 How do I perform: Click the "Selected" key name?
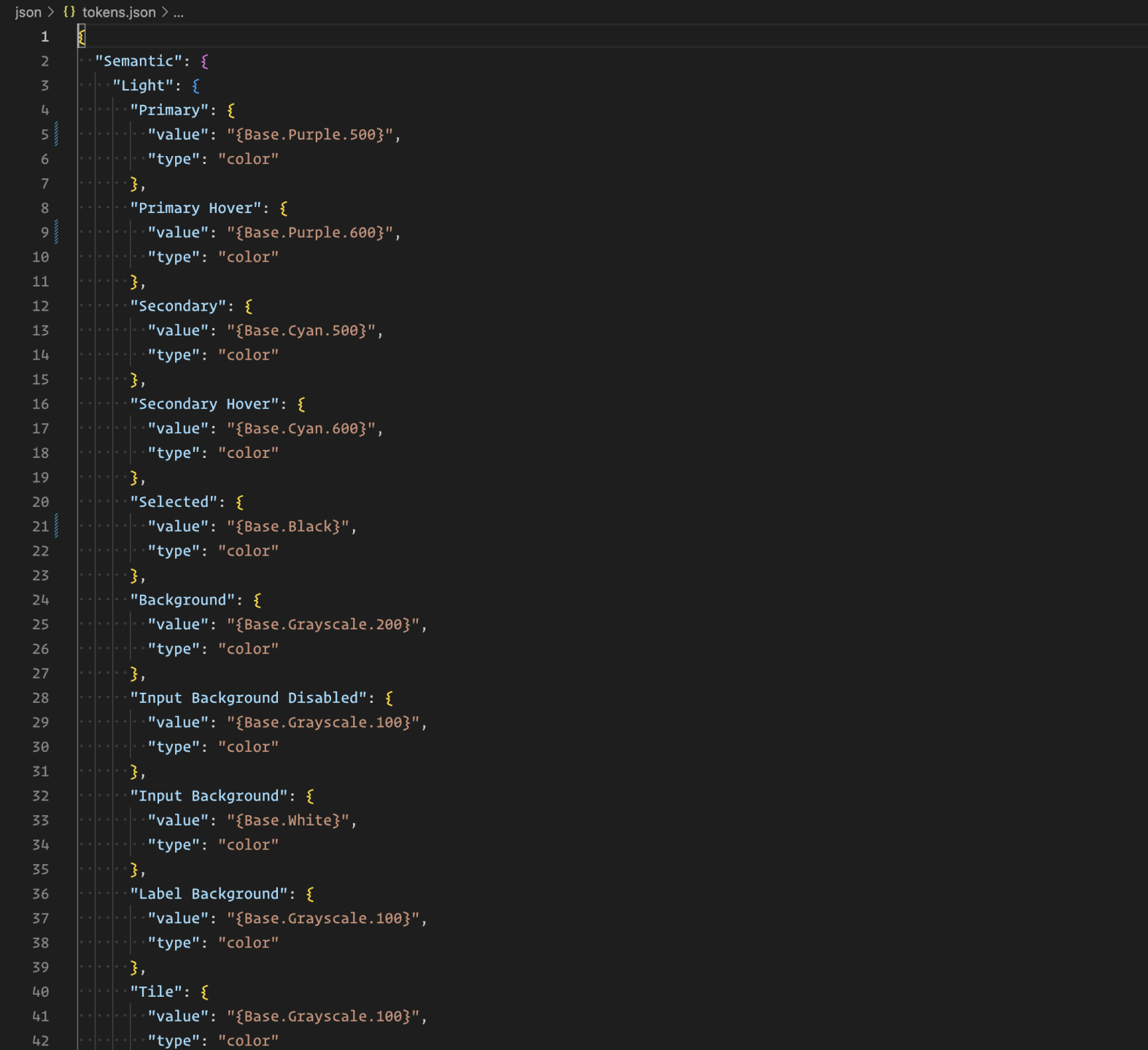click(177, 502)
